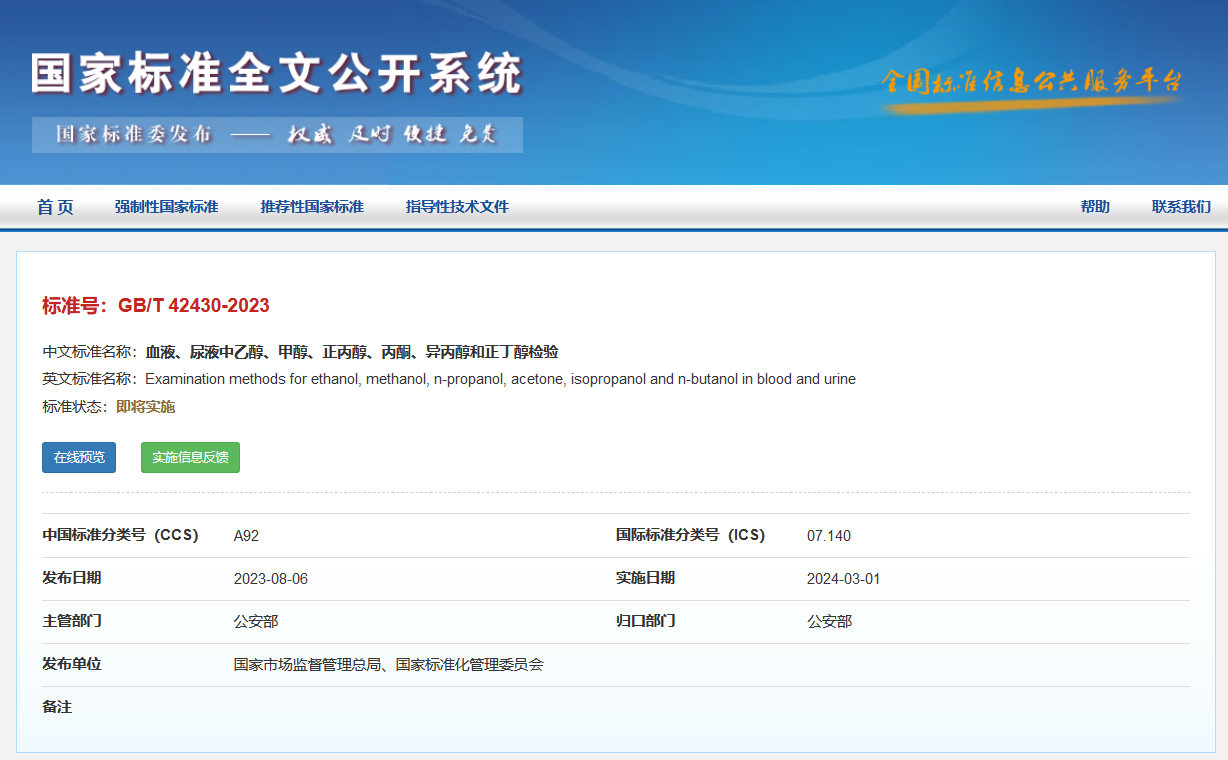Open the 首页 home navigation item
1228x760 pixels.
(55, 207)
